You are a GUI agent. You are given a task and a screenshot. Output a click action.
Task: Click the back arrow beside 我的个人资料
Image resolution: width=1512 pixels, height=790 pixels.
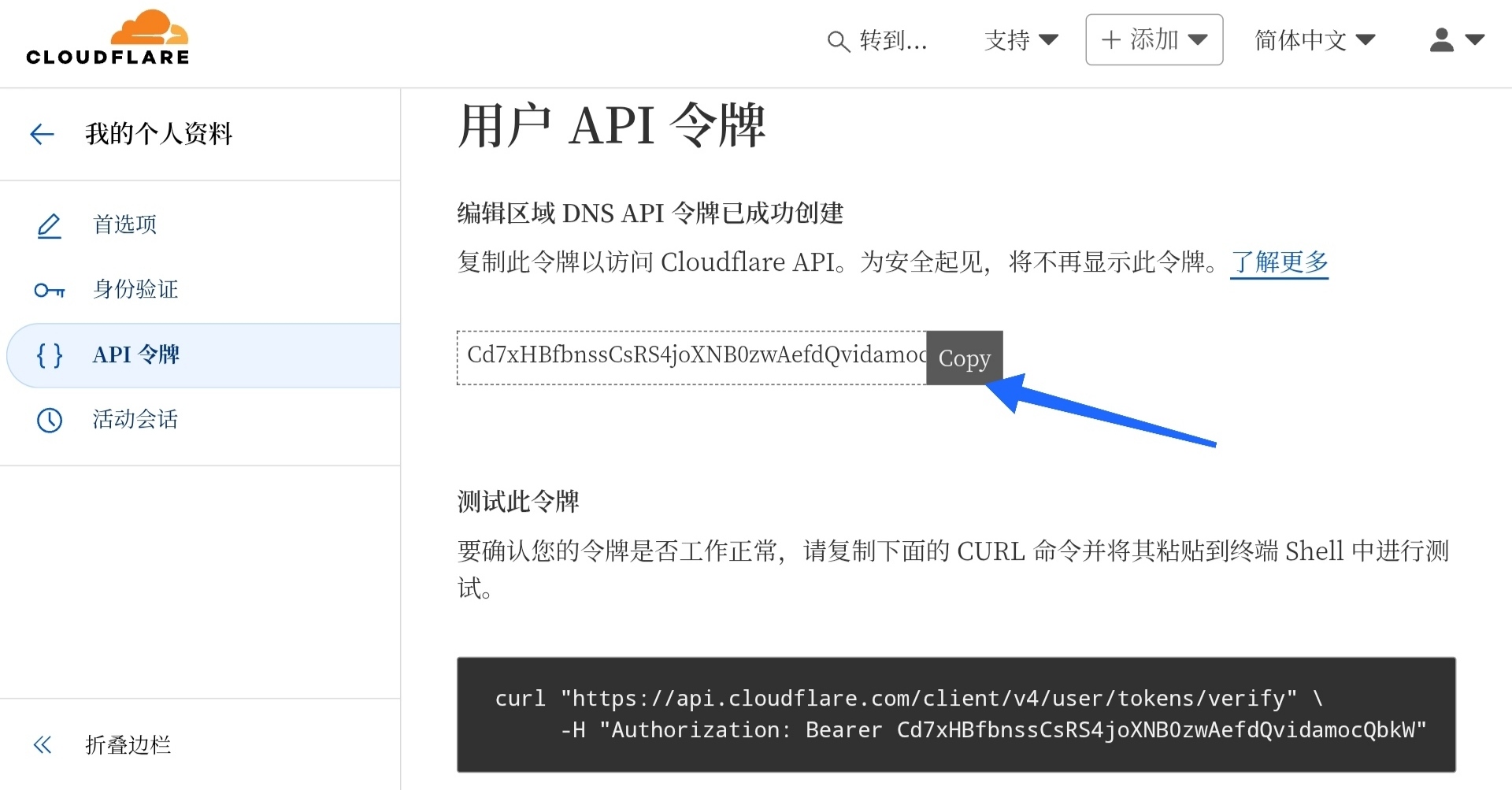42,134
